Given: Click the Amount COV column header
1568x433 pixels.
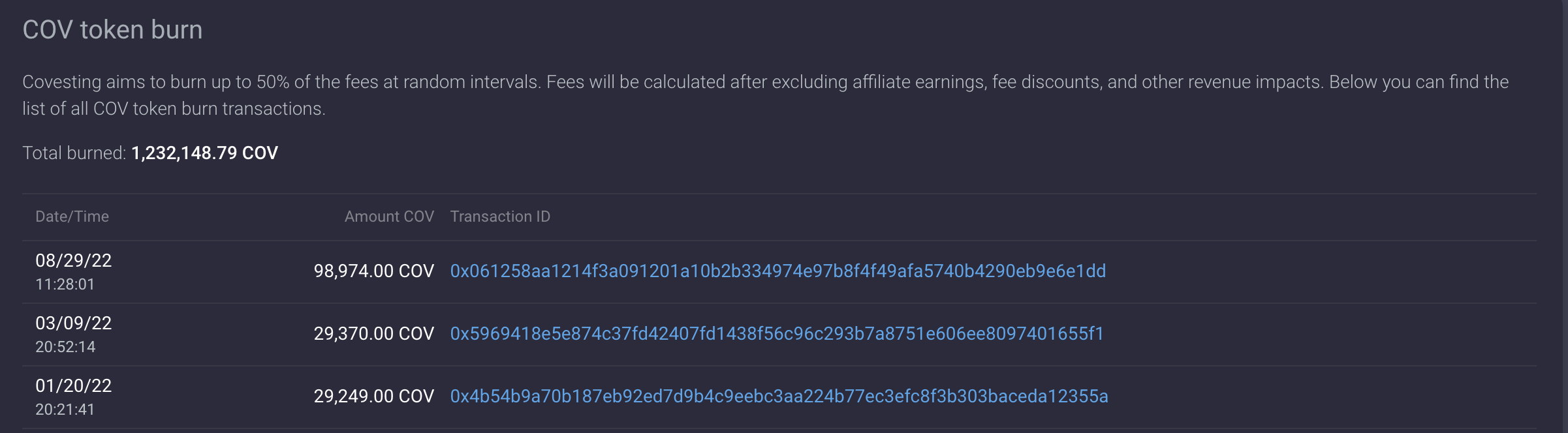Looking at the screenshot, I should click(389, 216).
